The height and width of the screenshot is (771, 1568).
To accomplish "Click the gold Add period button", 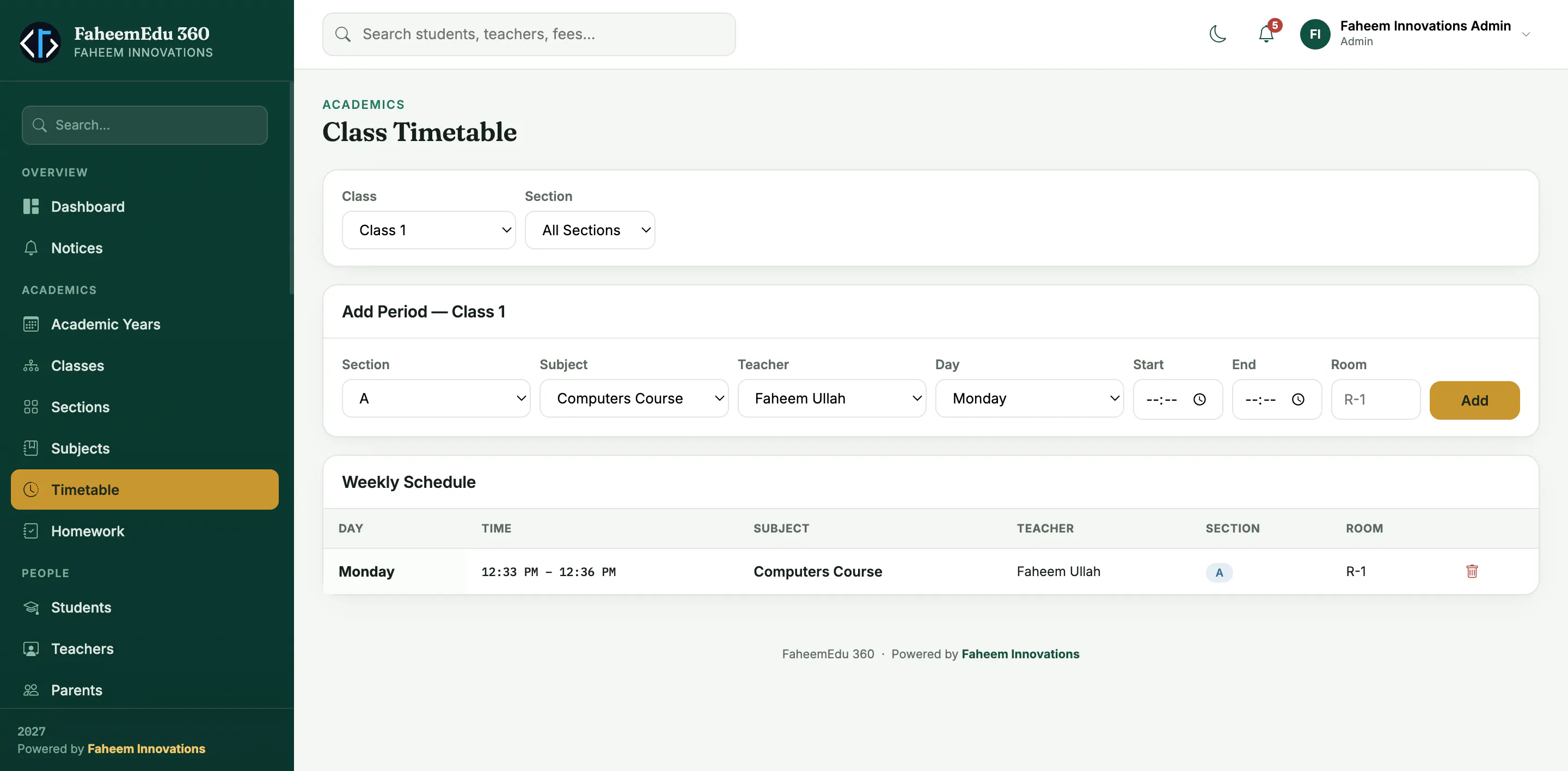I will click(x=1474, y=400).
